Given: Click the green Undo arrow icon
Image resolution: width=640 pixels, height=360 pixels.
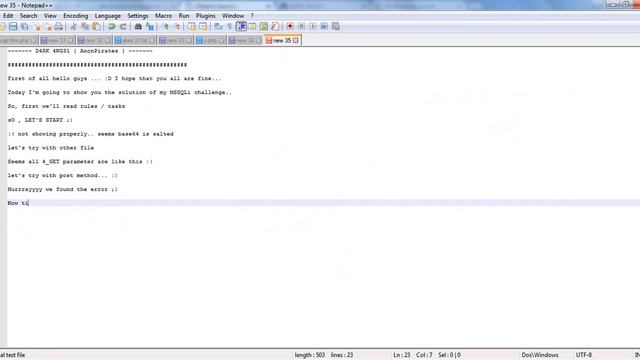Looking at the screenshot, I should [111, 27].
